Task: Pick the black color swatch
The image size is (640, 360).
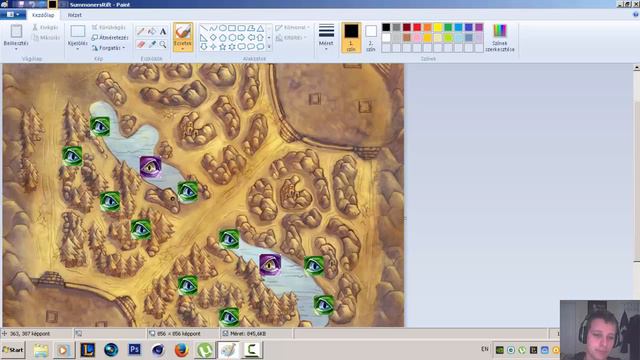Action: point(386,27)
